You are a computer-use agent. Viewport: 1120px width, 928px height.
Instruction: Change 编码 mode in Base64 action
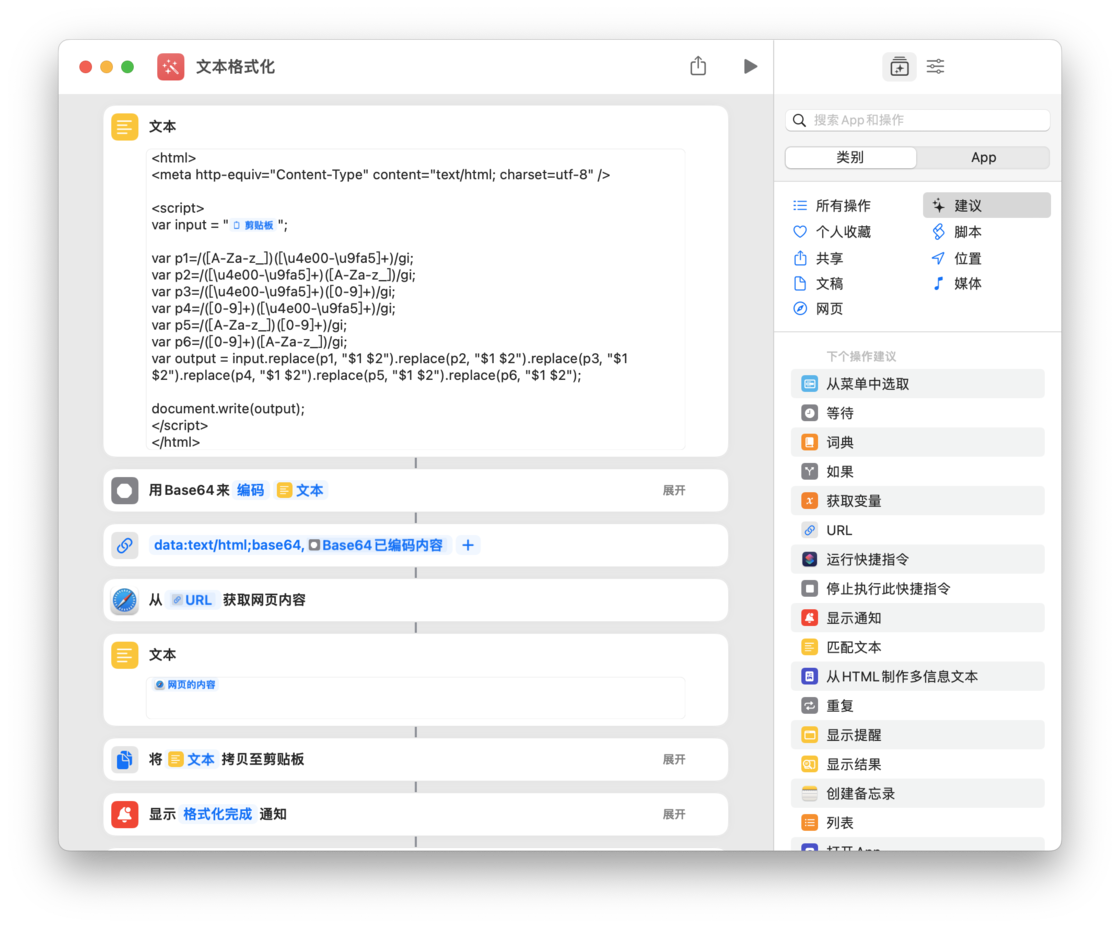pos(250,490)
